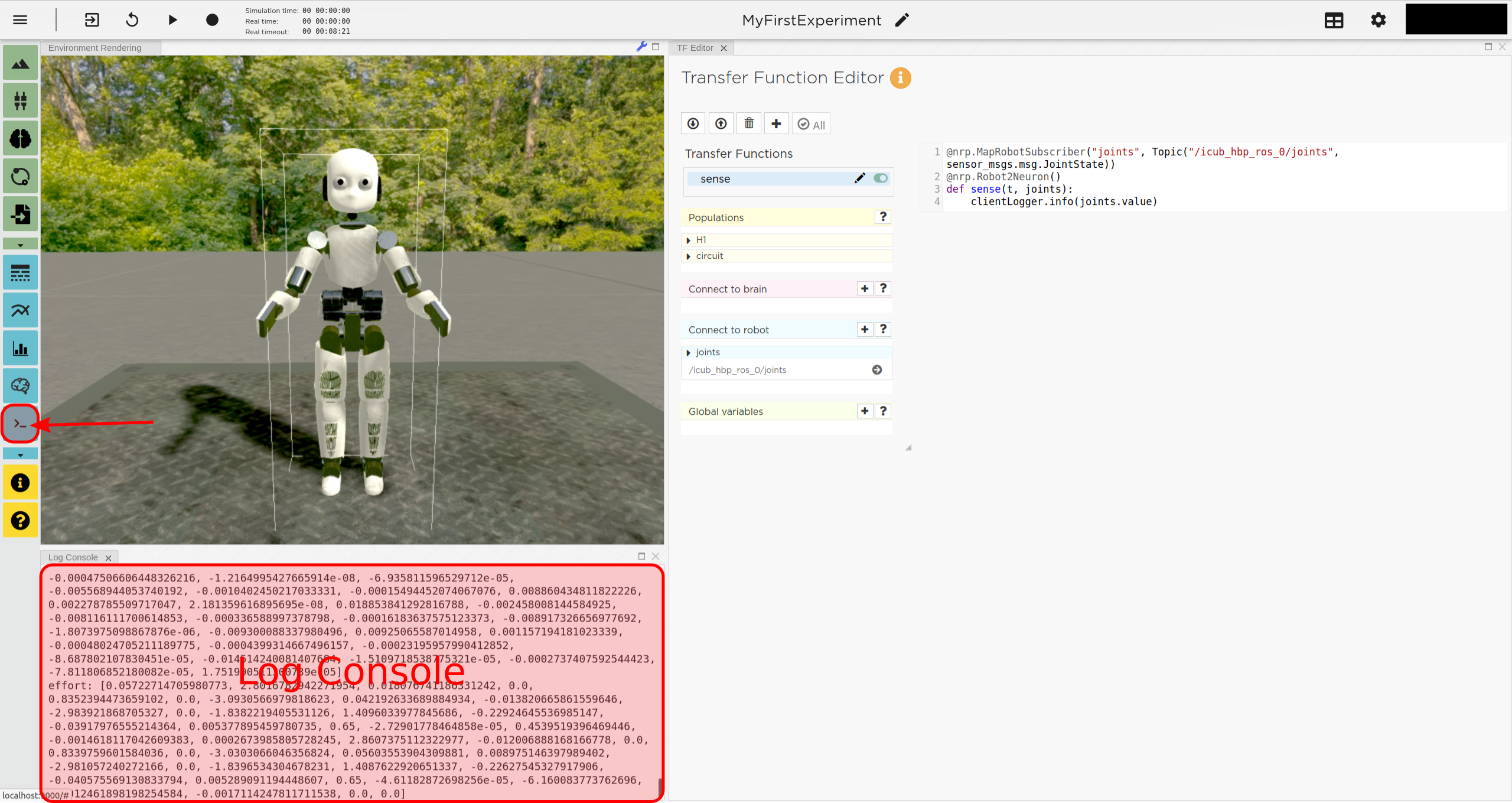
Task: Add a Connect to brain entry
Action: [x=865, y=288]
